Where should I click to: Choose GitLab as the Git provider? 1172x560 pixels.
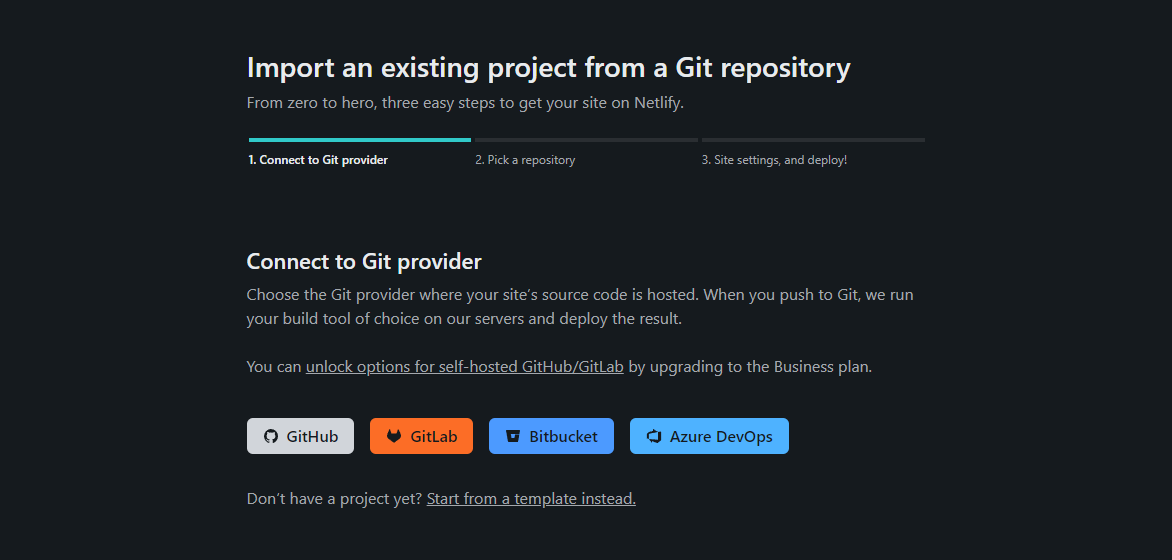click(x=421, y=436)
